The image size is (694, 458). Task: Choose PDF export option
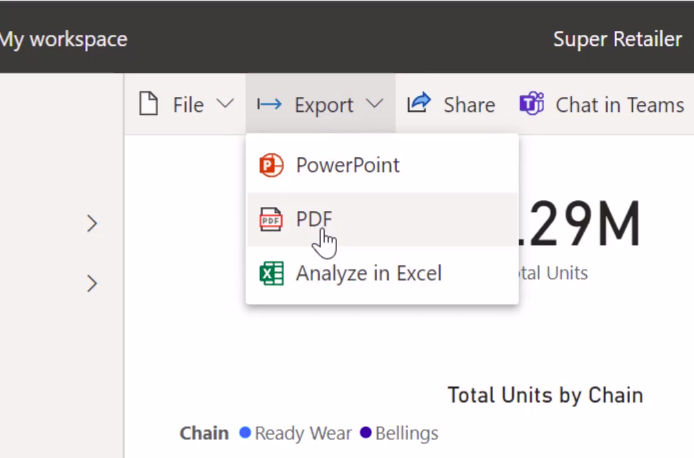[x=382, y=219]
